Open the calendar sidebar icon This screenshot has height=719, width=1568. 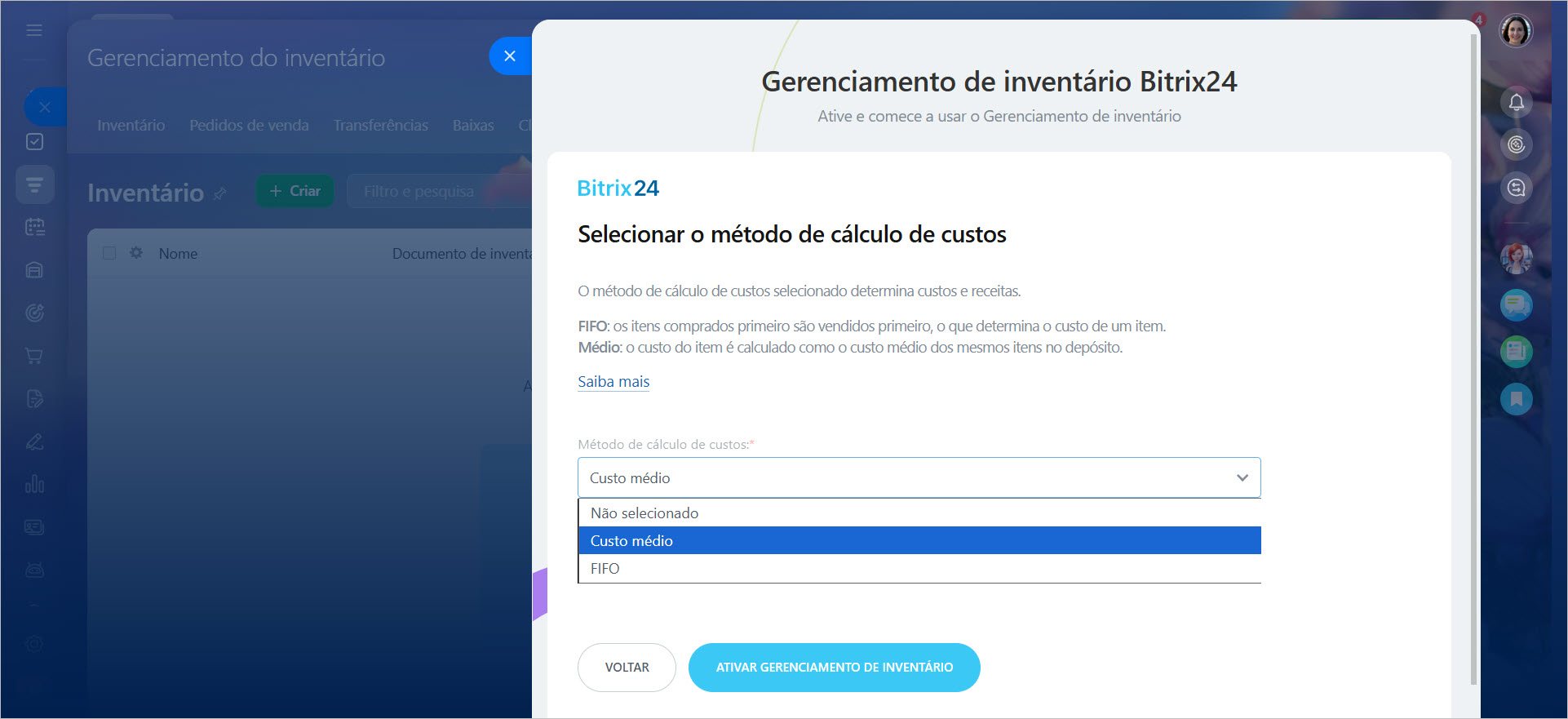(x=34, y=227)
